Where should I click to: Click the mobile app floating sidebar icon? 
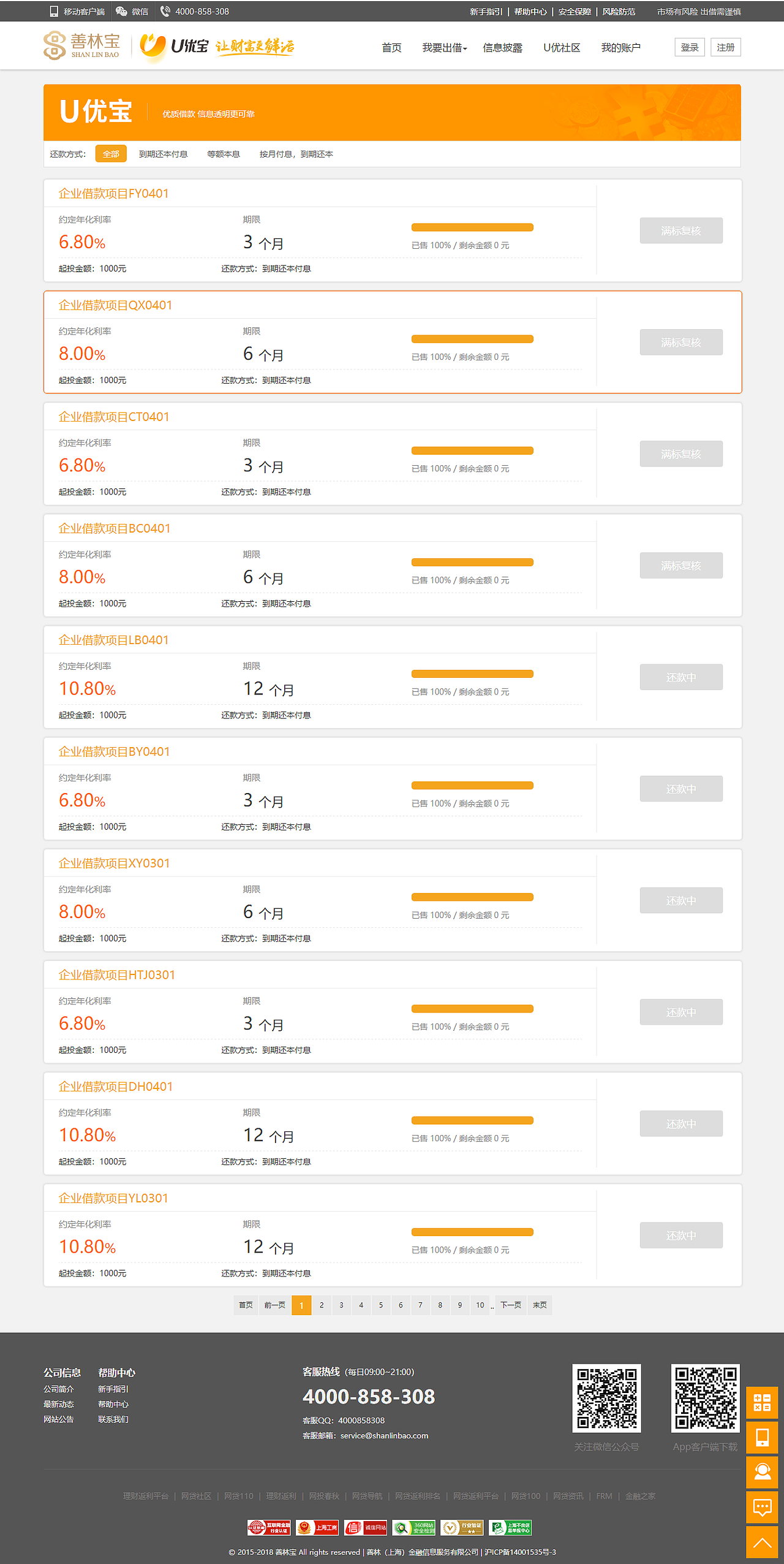point(762,1437)
